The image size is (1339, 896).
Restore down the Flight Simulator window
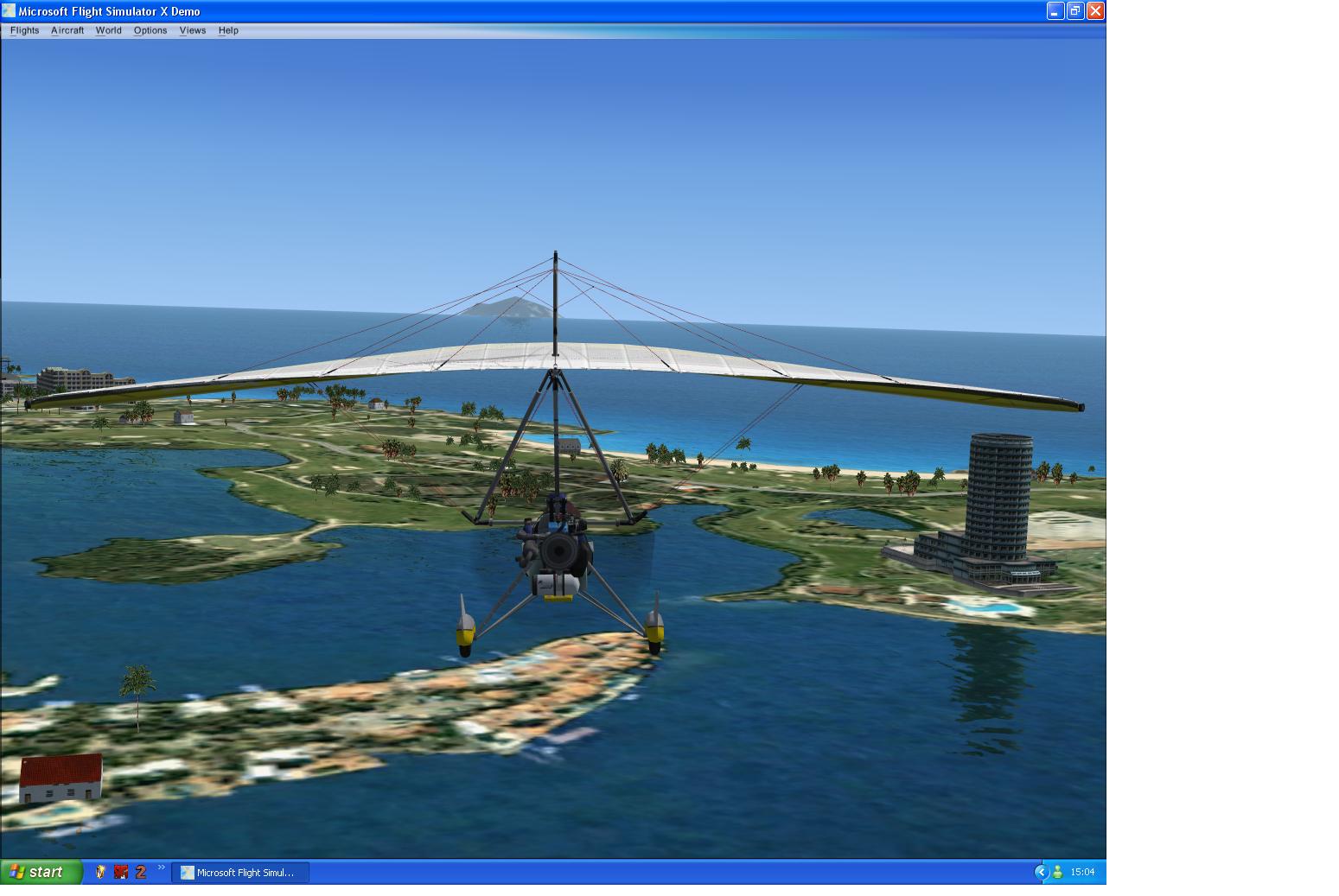click(x=1075, y=11)
